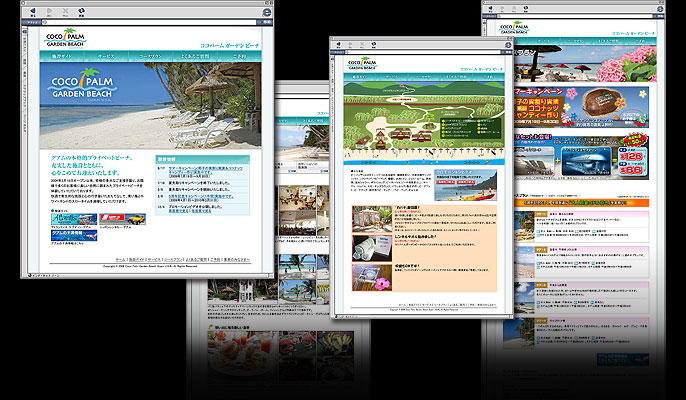Click the Go button beside the front-left address bar
Viewport: 686px width, 400px height.
[265, 22]
